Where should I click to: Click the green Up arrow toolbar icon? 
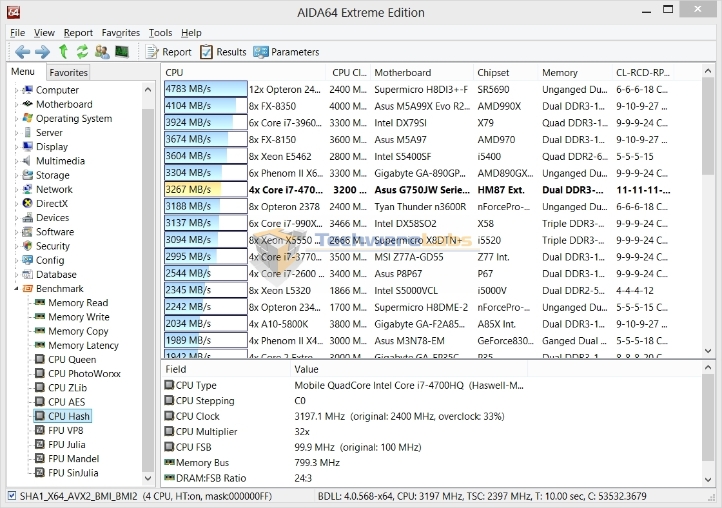point(64,52)
